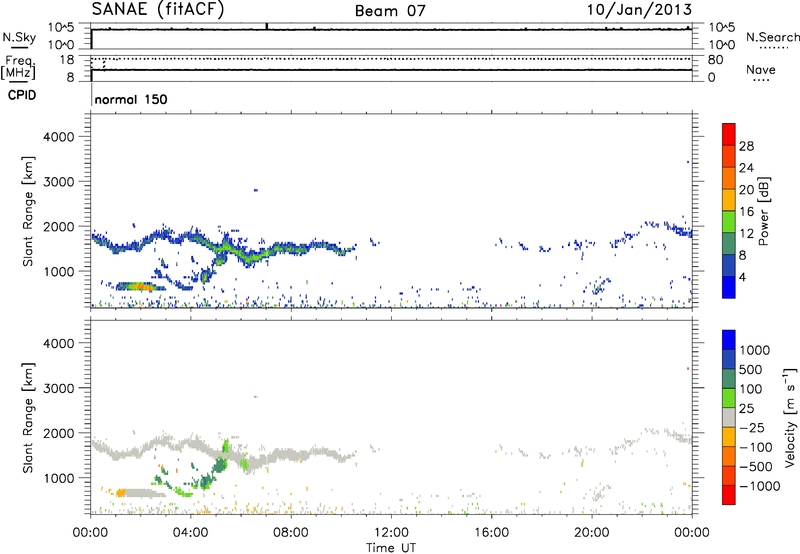Image resolution: width=800 pixels, height=554 pixels.
Task: Select the 'Beam 07' heading text
Action: click(390, 11)
